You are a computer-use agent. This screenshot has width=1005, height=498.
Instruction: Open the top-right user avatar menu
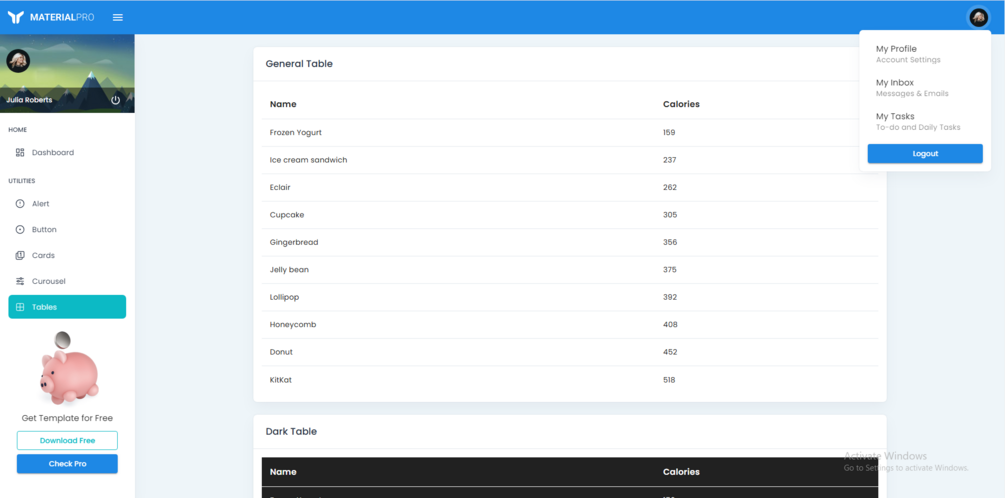[978, 17]
